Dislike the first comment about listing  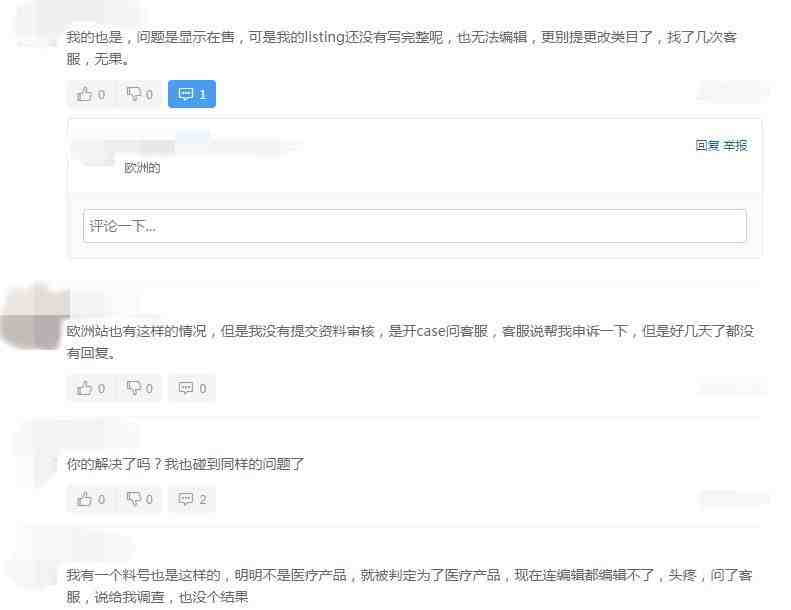tap(139, 94)
